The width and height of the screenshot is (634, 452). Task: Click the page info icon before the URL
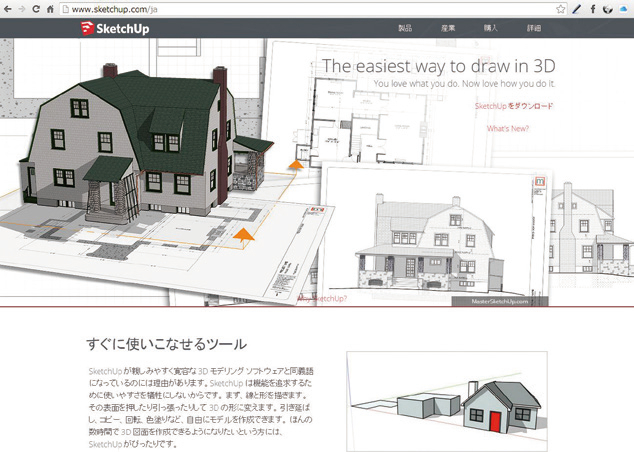point(66,9)
